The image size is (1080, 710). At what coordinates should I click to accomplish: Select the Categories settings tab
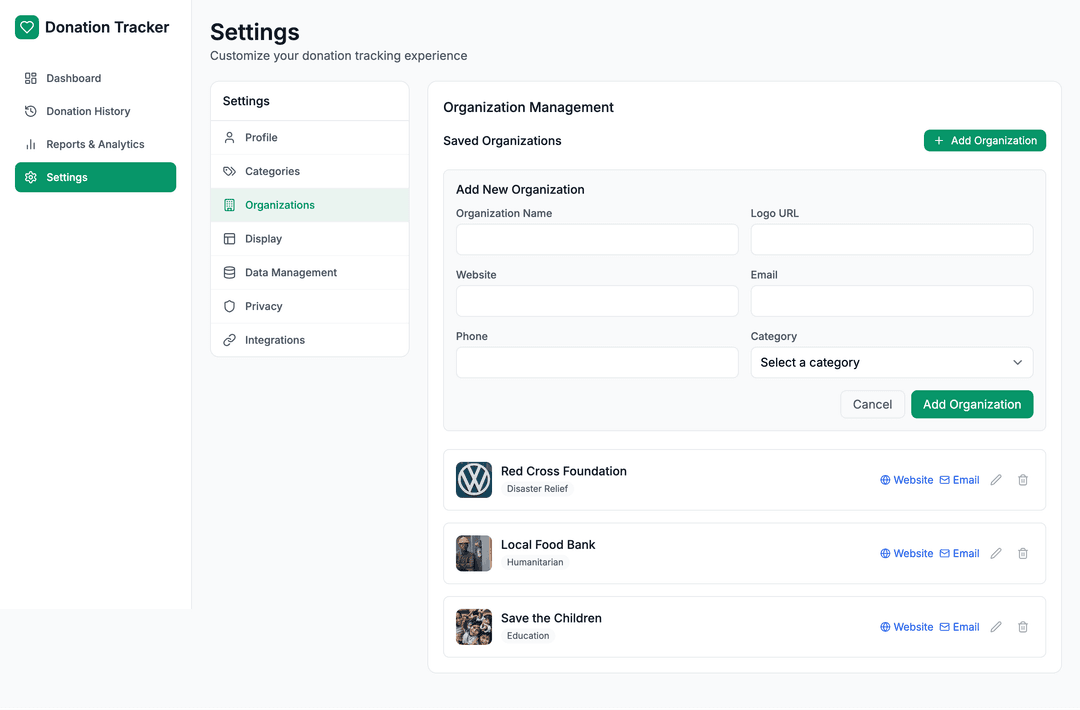coord(272,172)
